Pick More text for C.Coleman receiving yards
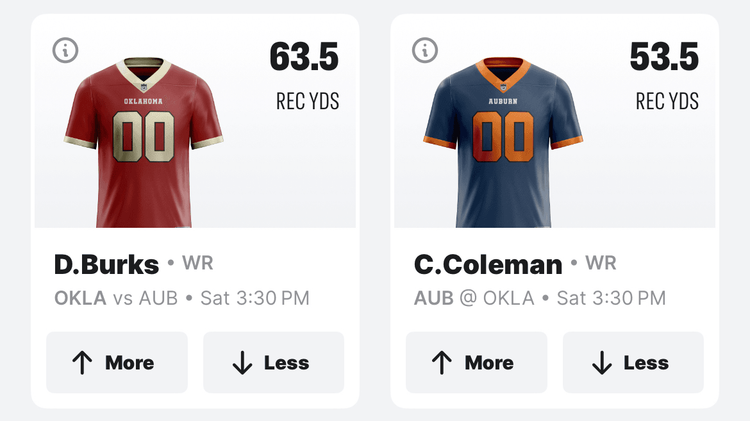The width and height of the screenshot is (750, 421). tap(489, 363)
